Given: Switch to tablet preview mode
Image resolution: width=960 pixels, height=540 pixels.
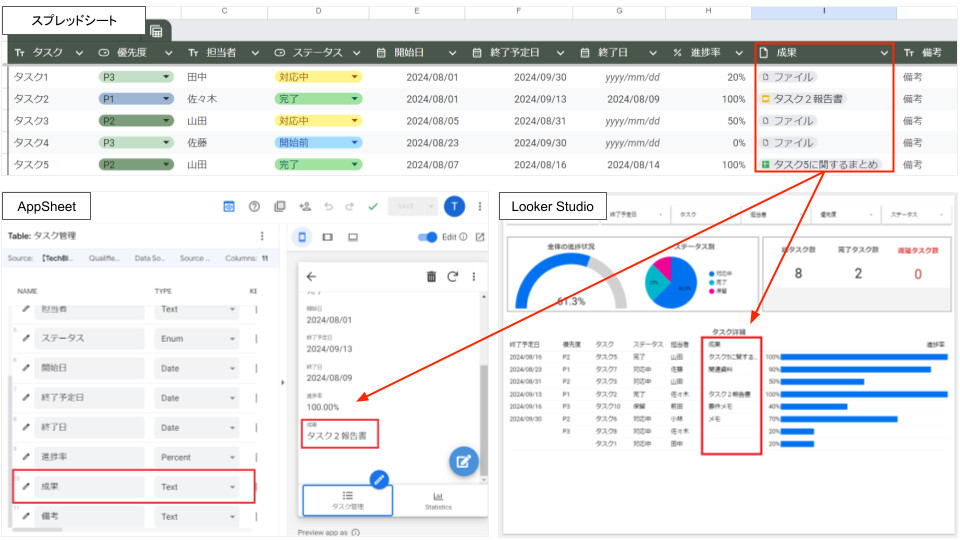Looking at the screenshot, I should click(x=328, y=237).
